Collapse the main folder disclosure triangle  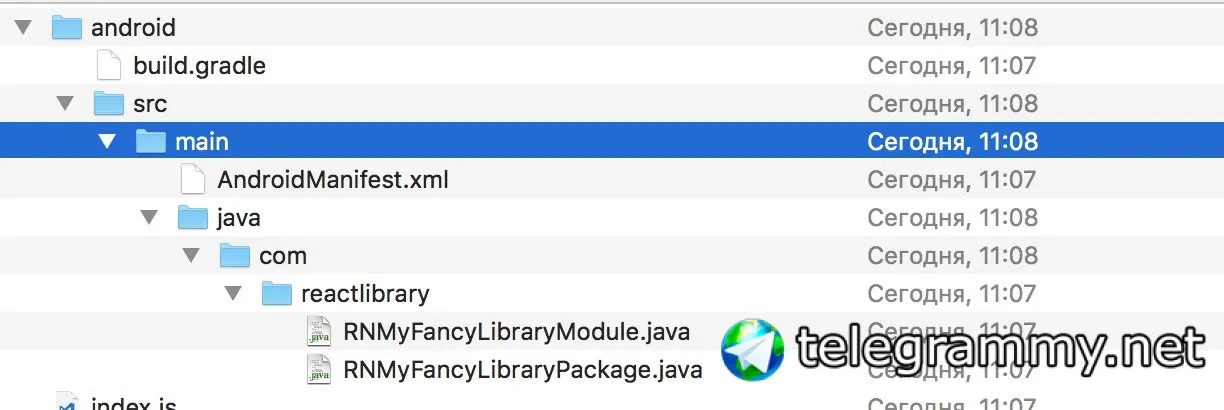coord(107,142)
